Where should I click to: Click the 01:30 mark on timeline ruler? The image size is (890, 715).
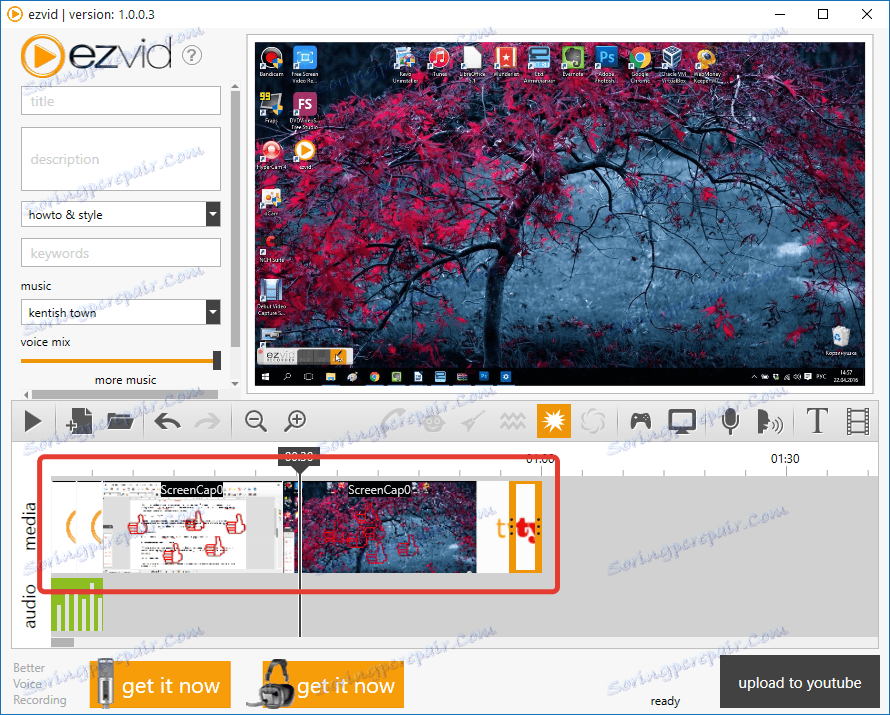click(785, 459)
